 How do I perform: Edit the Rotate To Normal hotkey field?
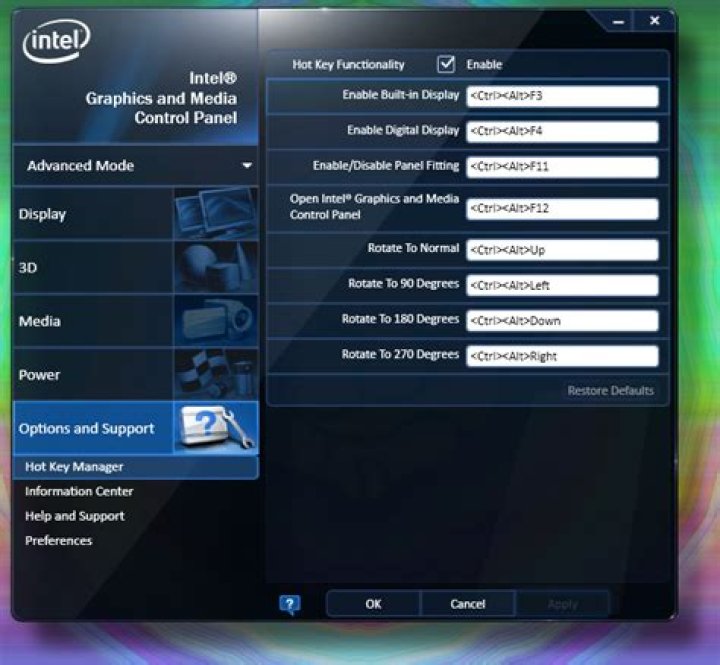click(562, 250)
